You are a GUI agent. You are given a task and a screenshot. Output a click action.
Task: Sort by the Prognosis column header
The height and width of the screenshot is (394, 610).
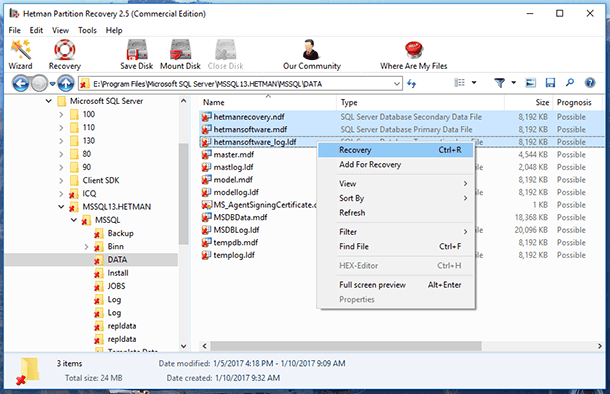coord(577,103)
